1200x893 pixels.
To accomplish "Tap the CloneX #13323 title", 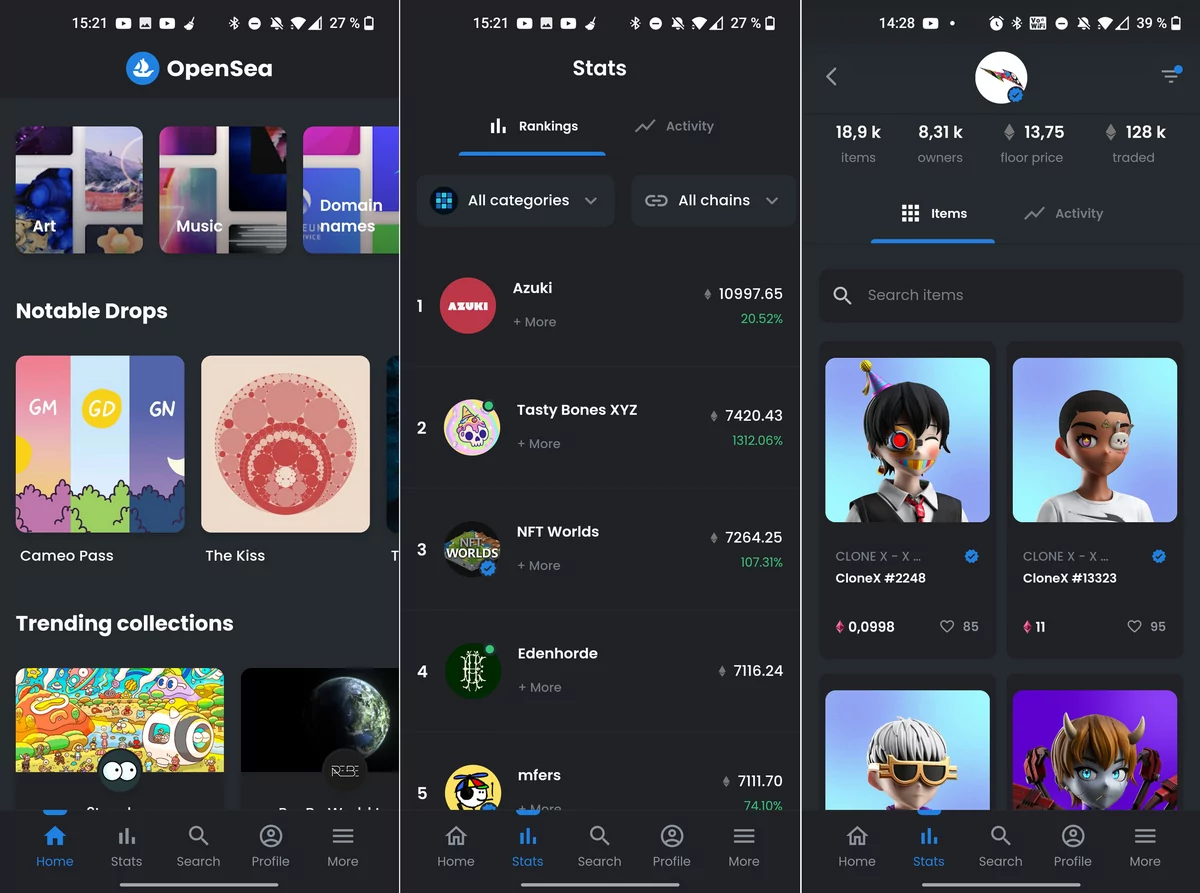I will 1070,578.
